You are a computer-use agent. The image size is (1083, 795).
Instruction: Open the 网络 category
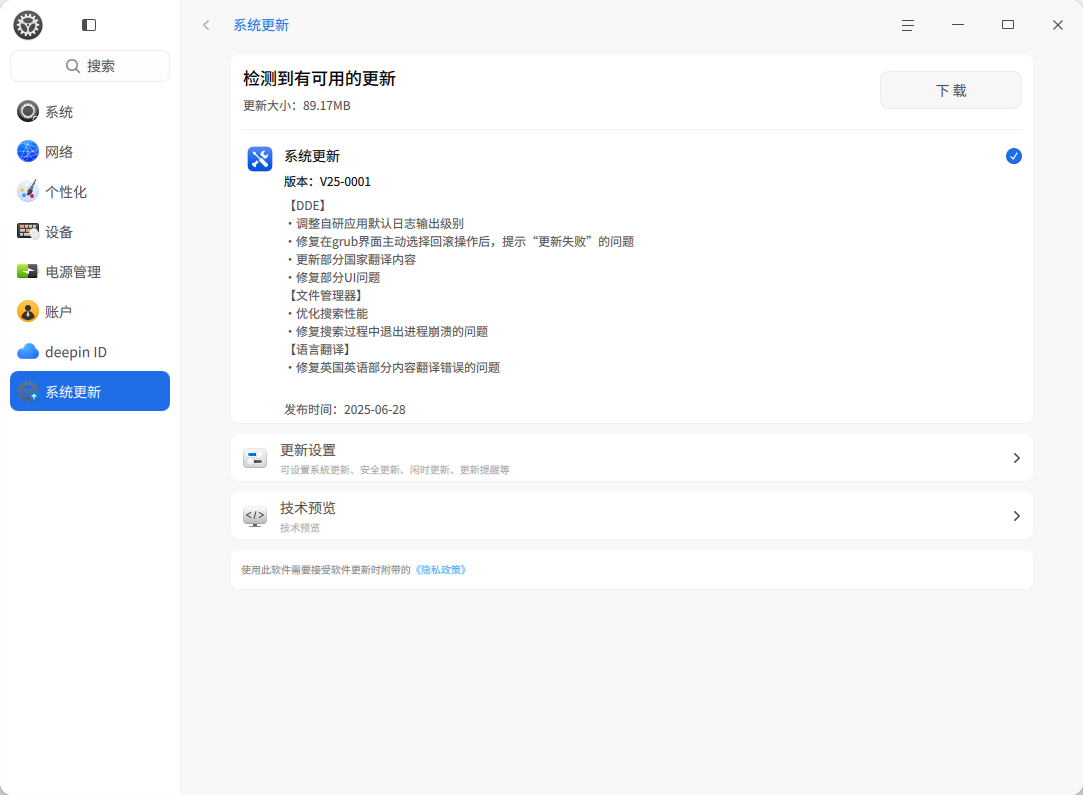click(x=90, y=152)
